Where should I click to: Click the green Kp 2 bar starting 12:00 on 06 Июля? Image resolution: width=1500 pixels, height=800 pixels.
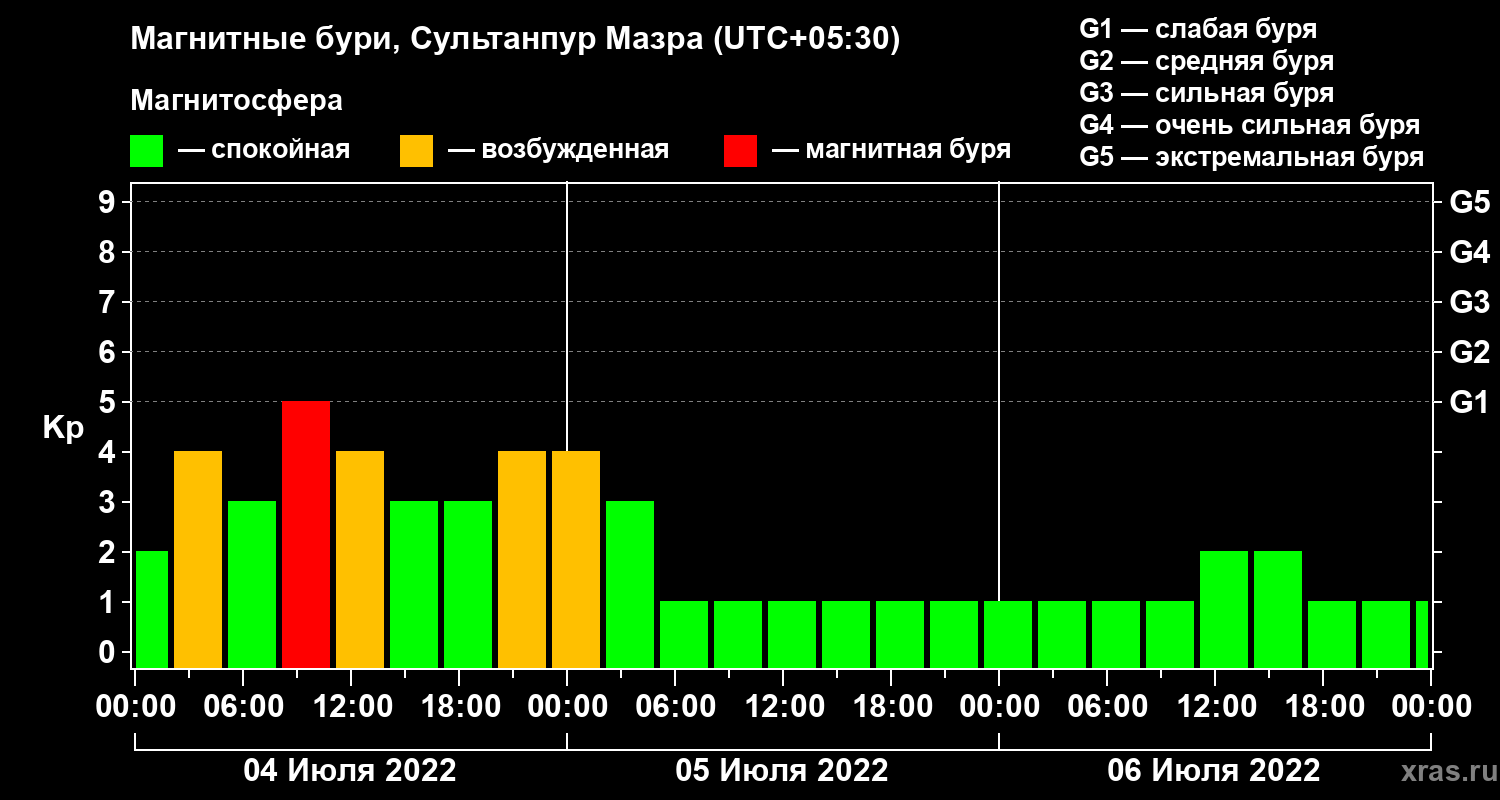[x=1224, y=609]
